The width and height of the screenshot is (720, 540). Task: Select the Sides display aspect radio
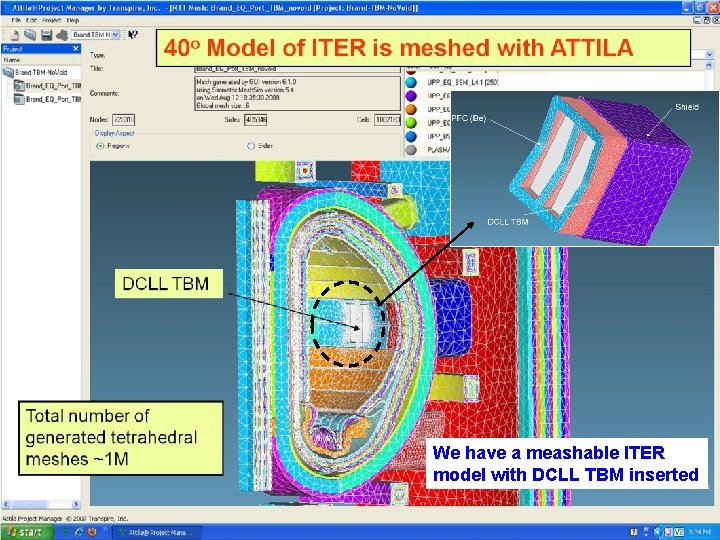251,146
